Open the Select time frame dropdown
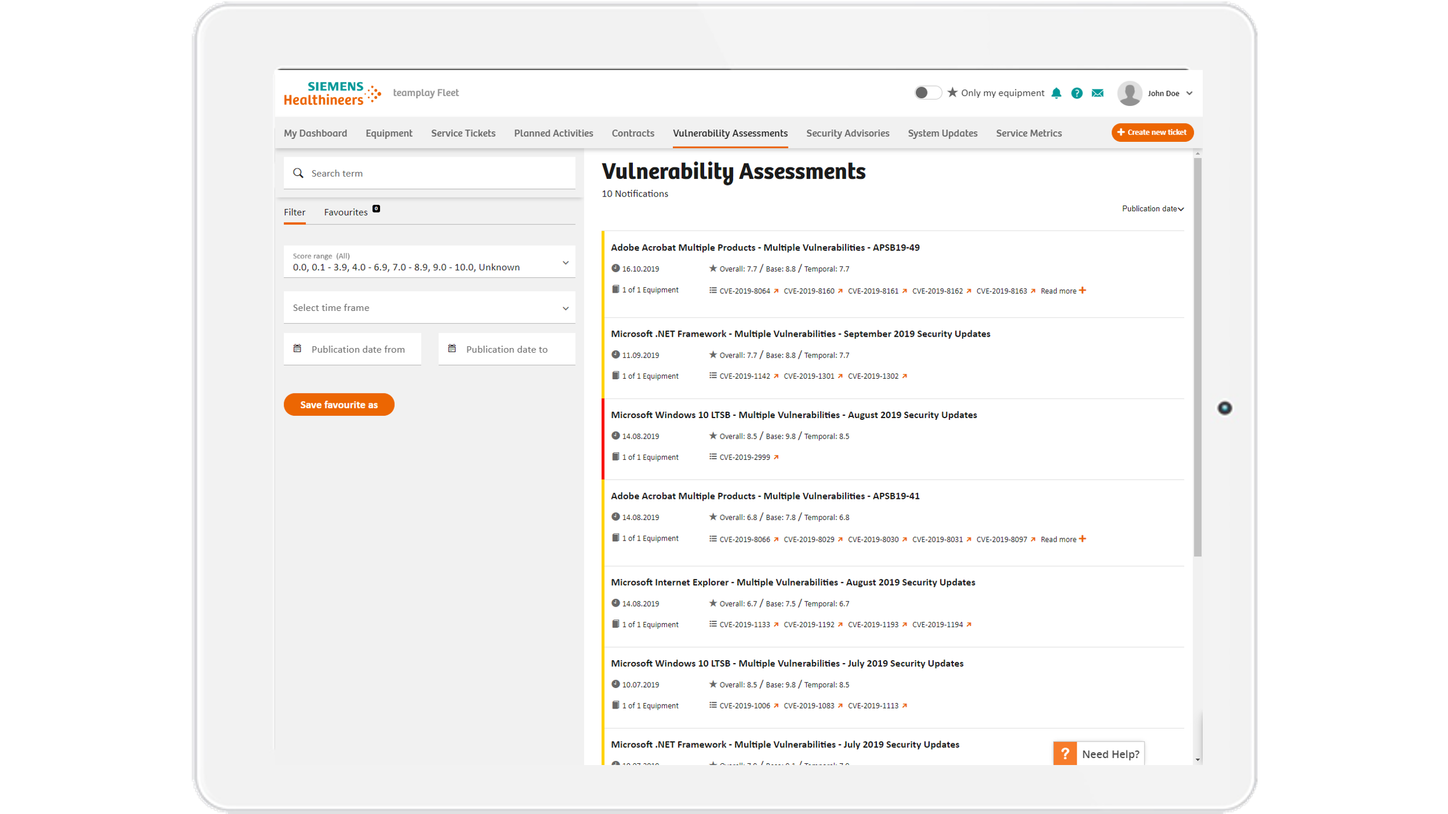This screenshot has width=1448, height=814. 429,308
